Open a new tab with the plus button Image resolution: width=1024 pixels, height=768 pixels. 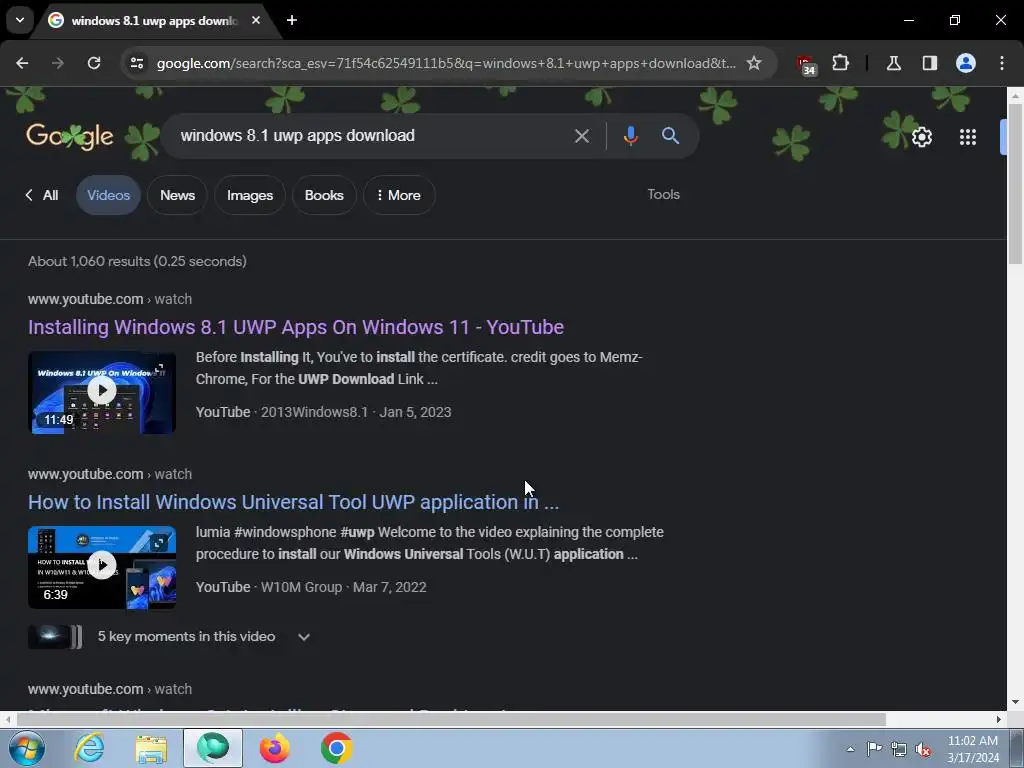(292, 20)
